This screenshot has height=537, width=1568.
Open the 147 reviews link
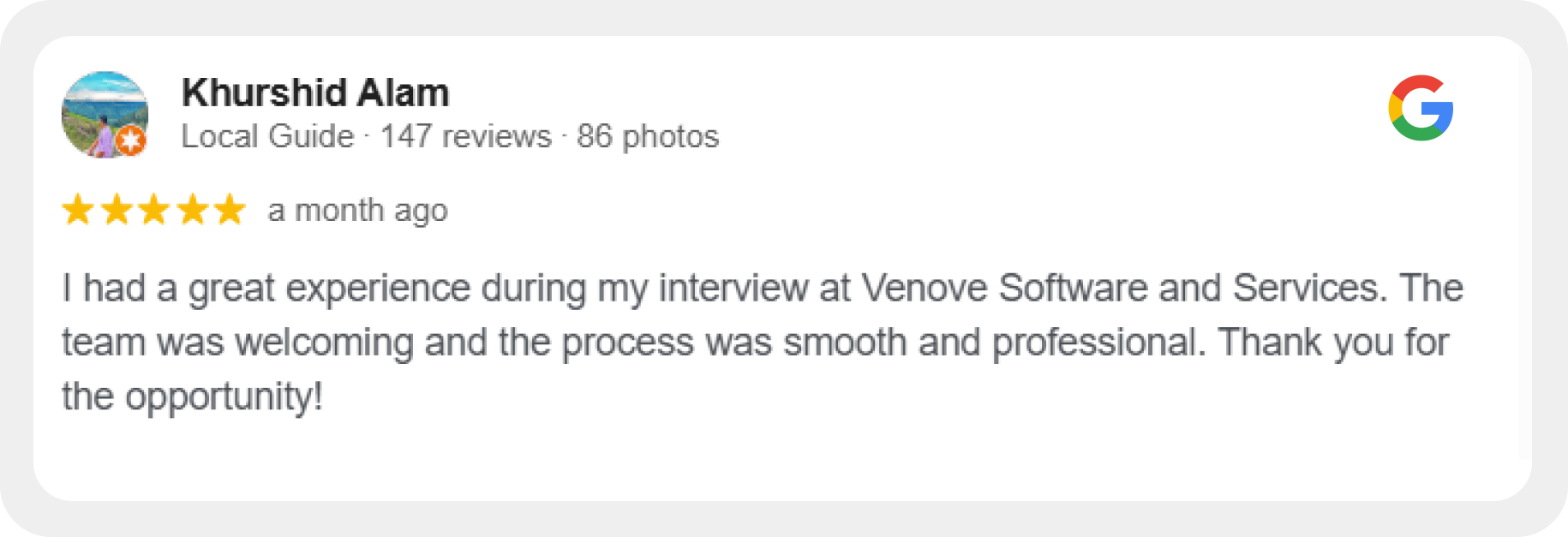466,136
